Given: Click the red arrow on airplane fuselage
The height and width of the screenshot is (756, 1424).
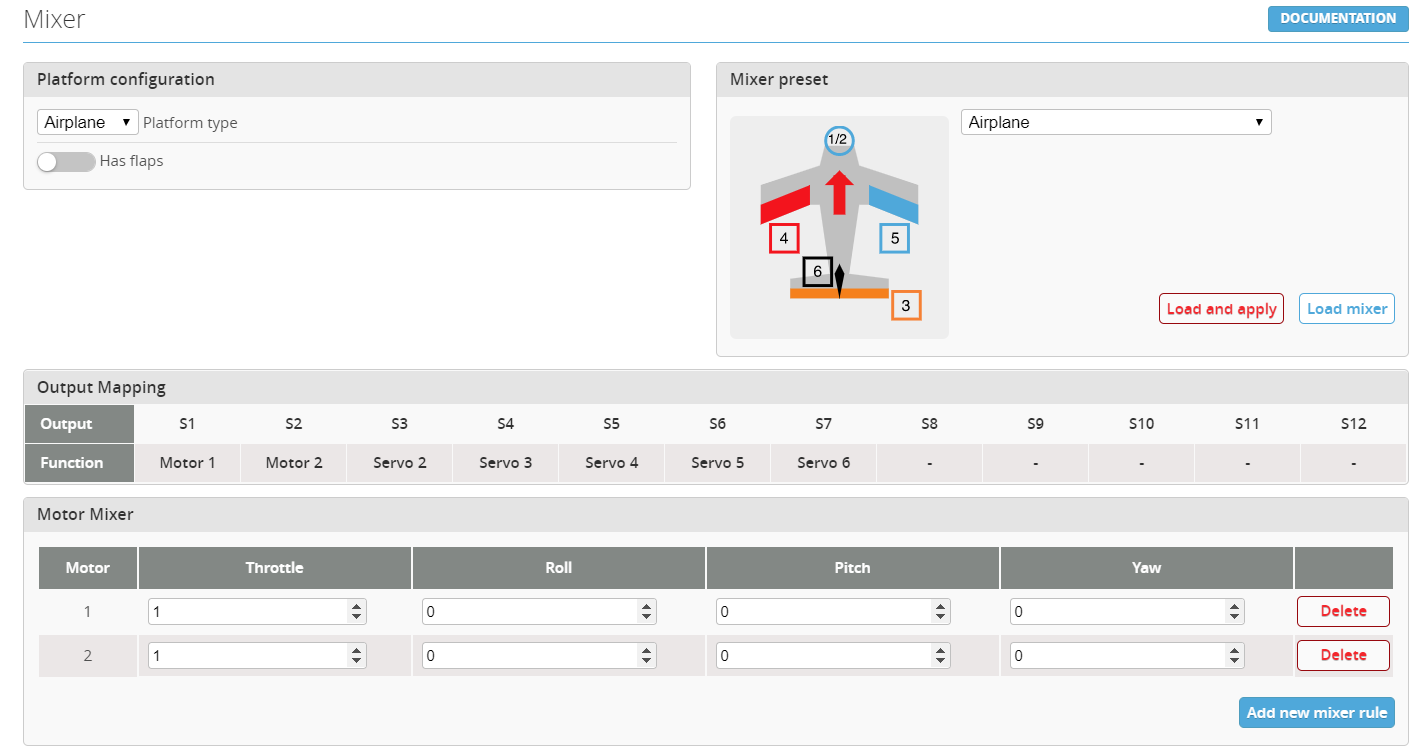Looking at the screenshot, I should (839, 192).
